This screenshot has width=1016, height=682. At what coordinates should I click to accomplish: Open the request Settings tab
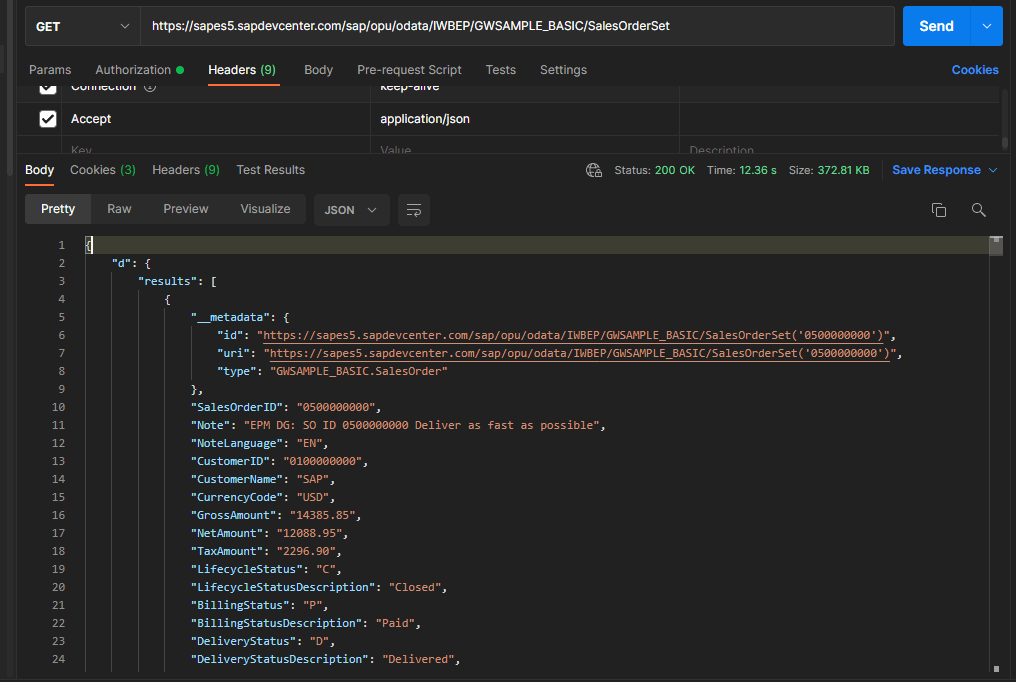563,70
